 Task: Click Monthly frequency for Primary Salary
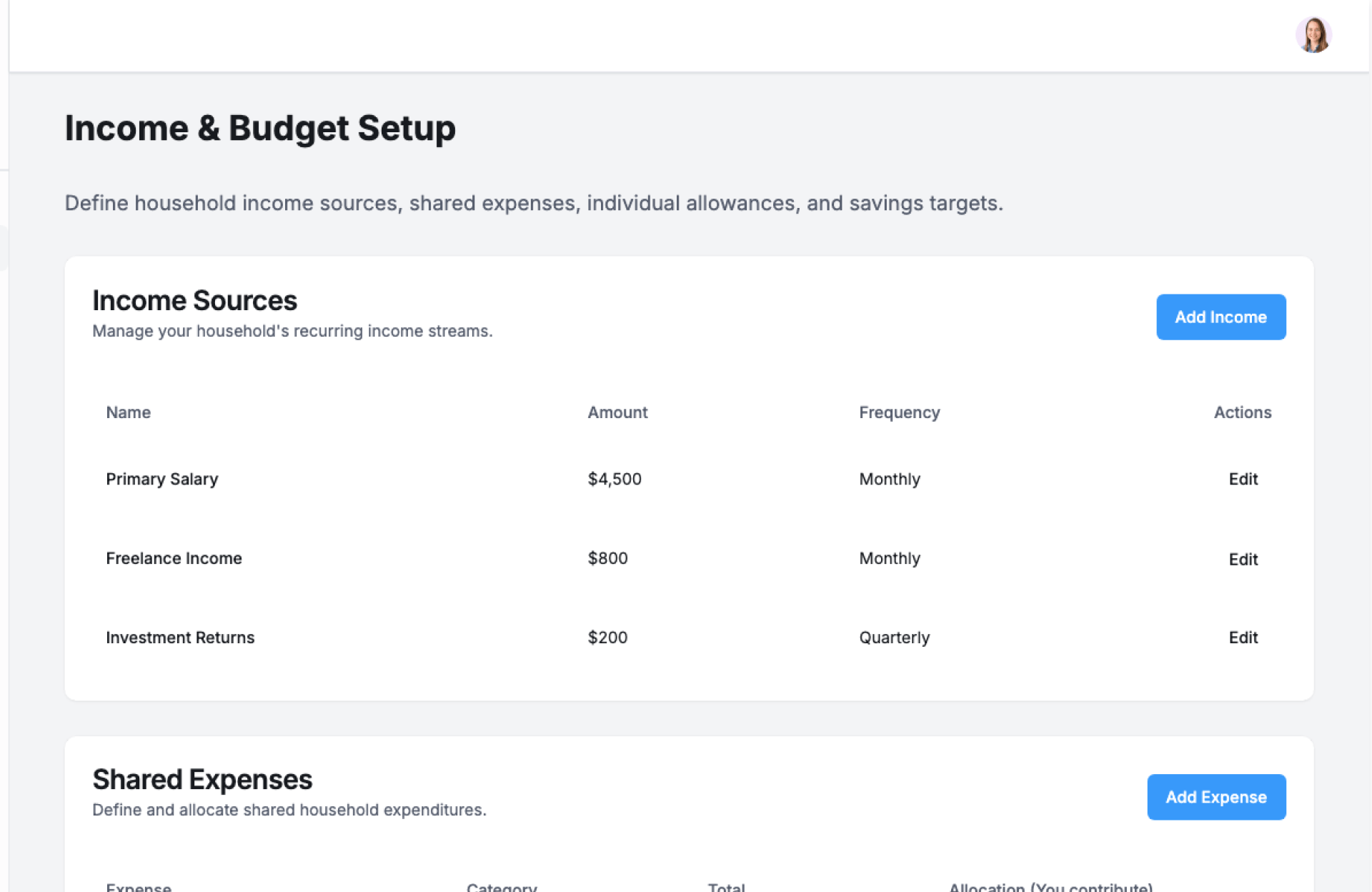pos(890,479)
